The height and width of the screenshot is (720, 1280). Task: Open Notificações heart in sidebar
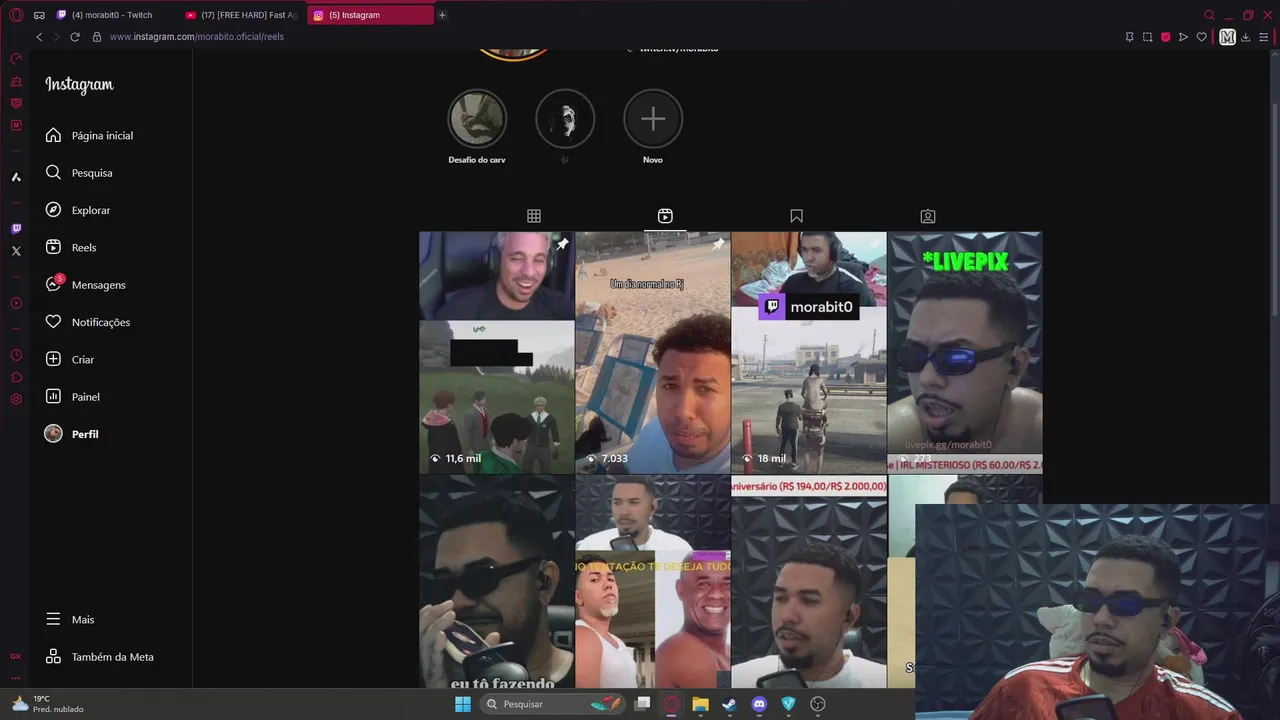click(88, 322)
